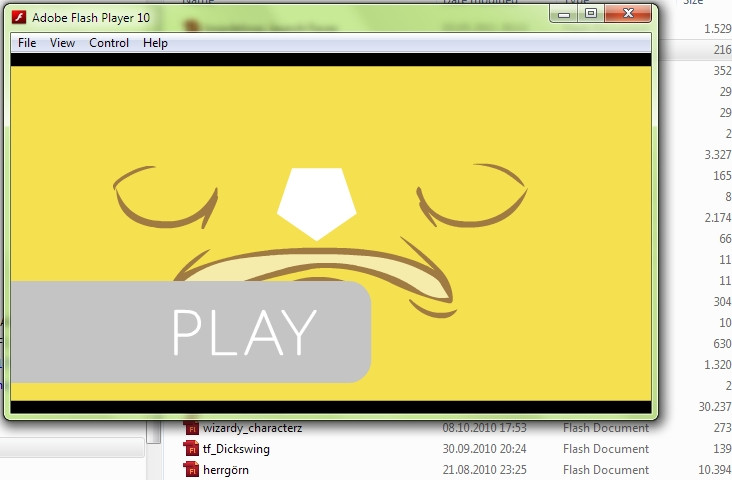Click date 30.09.2010 20:24 in Explorer list
Screen dimensions: 732x480
[x=484, y=449]
